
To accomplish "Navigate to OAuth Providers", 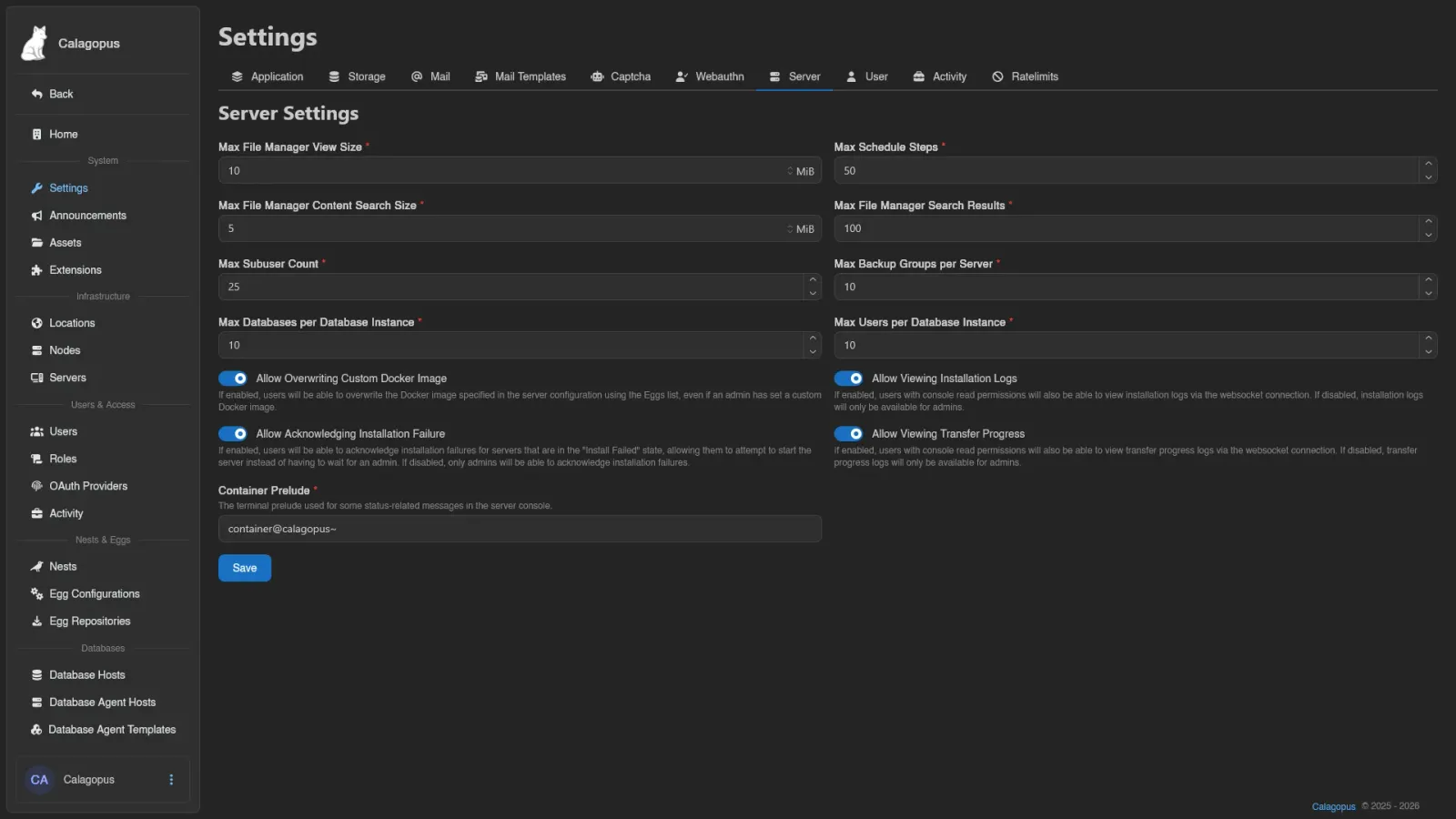I will click(x=88, y=486).
